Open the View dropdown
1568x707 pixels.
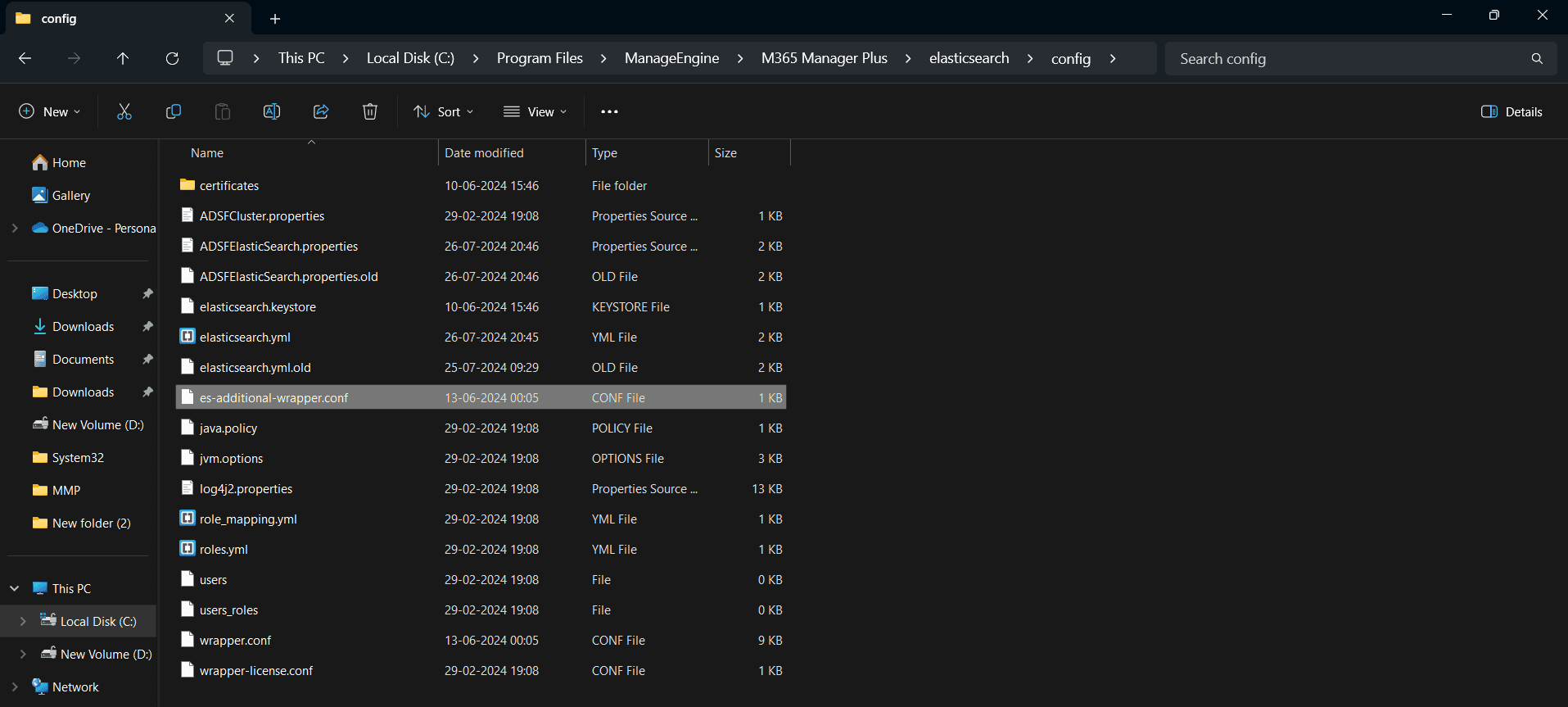pos(535,111)
